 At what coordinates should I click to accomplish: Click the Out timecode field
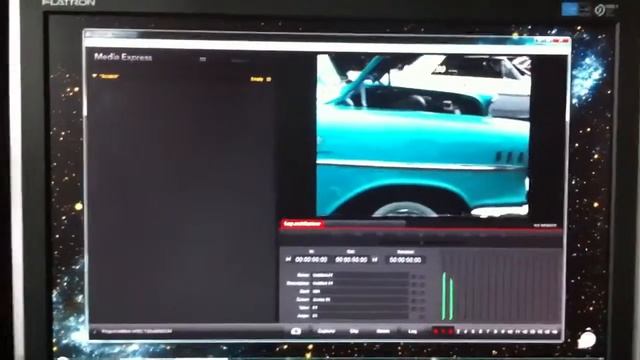[x=351, y=260]
